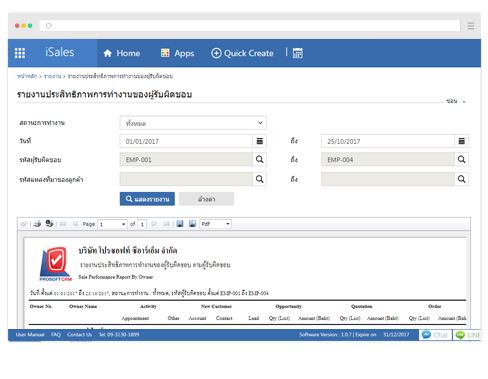Click second breadcrumb link

(x=52, y=76)
